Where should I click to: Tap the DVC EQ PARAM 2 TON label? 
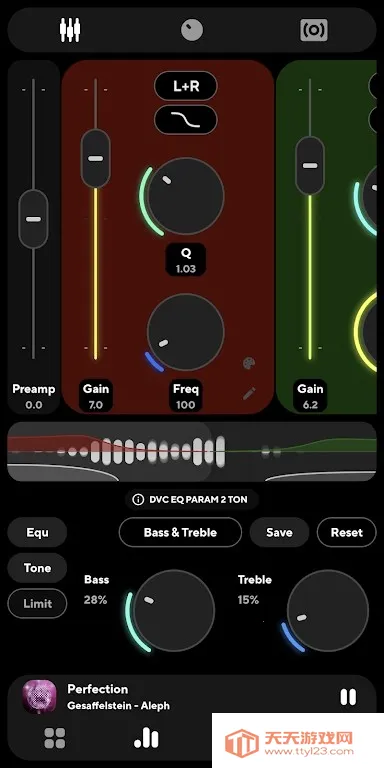click(198, 500)
